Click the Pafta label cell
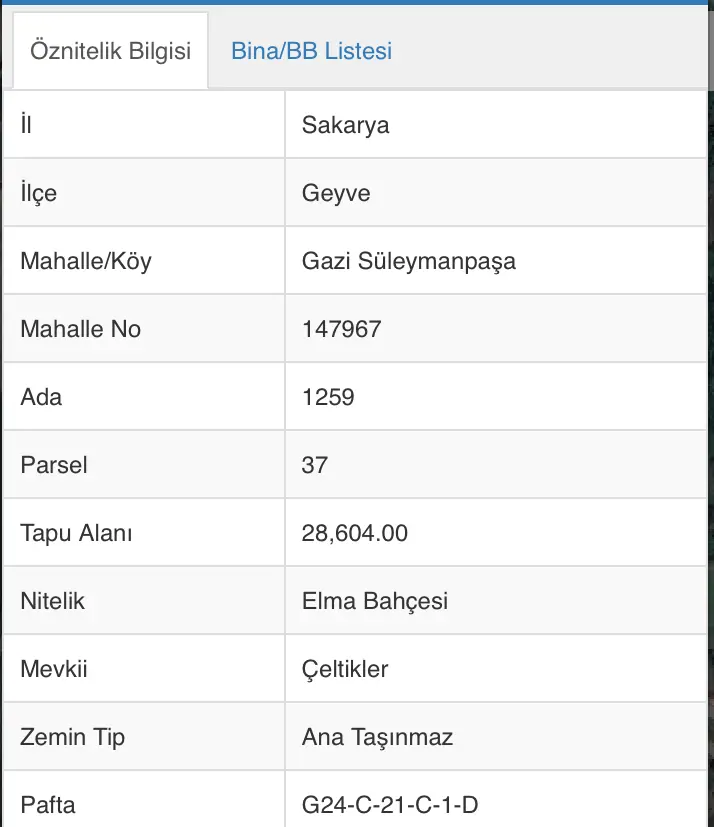 coord(144,799)
